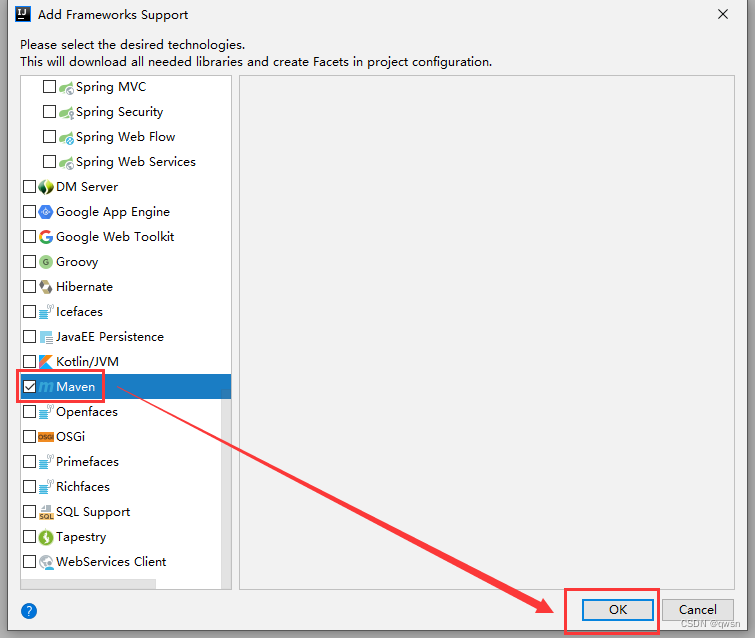Select the SQL Support label text
Viewport: 755px width, 638px height.
click(93, 512)
